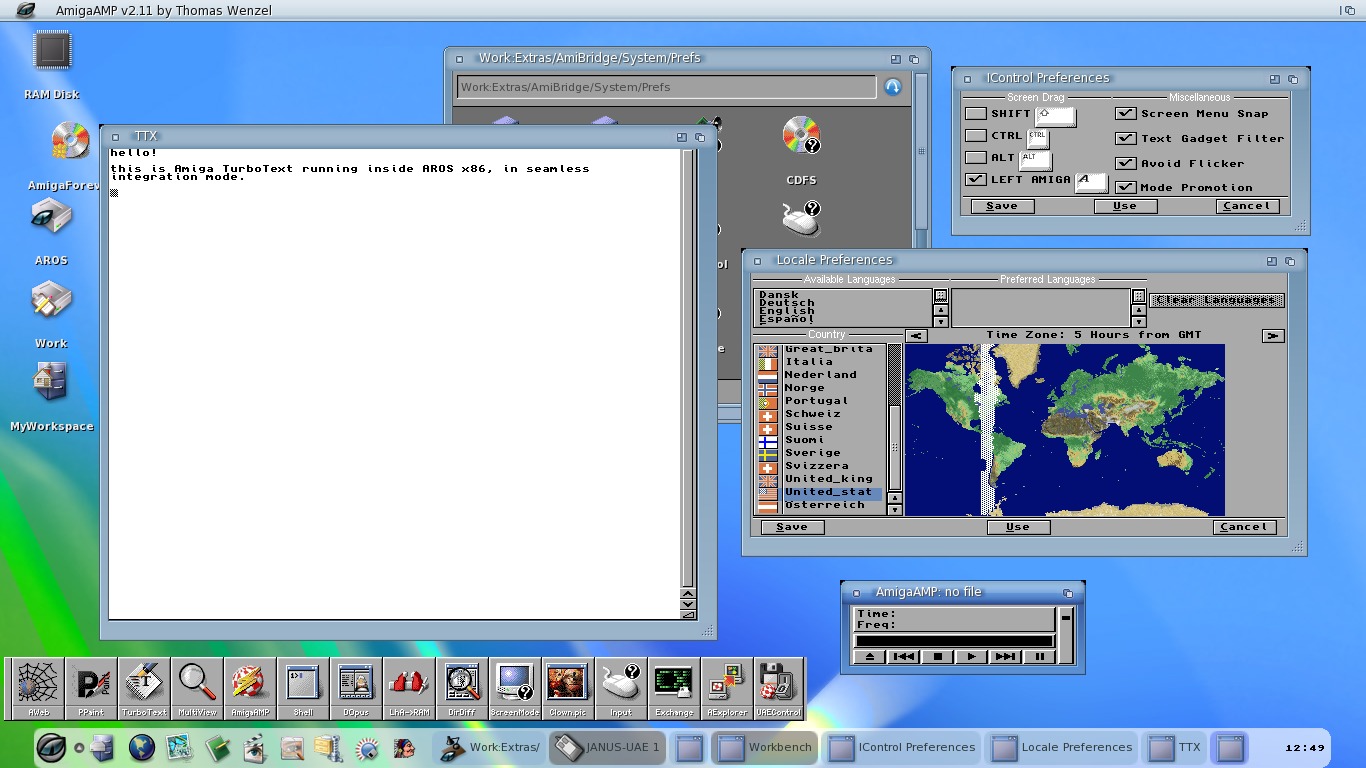Image resolution: width=1366 pixels, height=768 pixels.
Task: Click TTX window scroll down arrow
Action: 687,603
